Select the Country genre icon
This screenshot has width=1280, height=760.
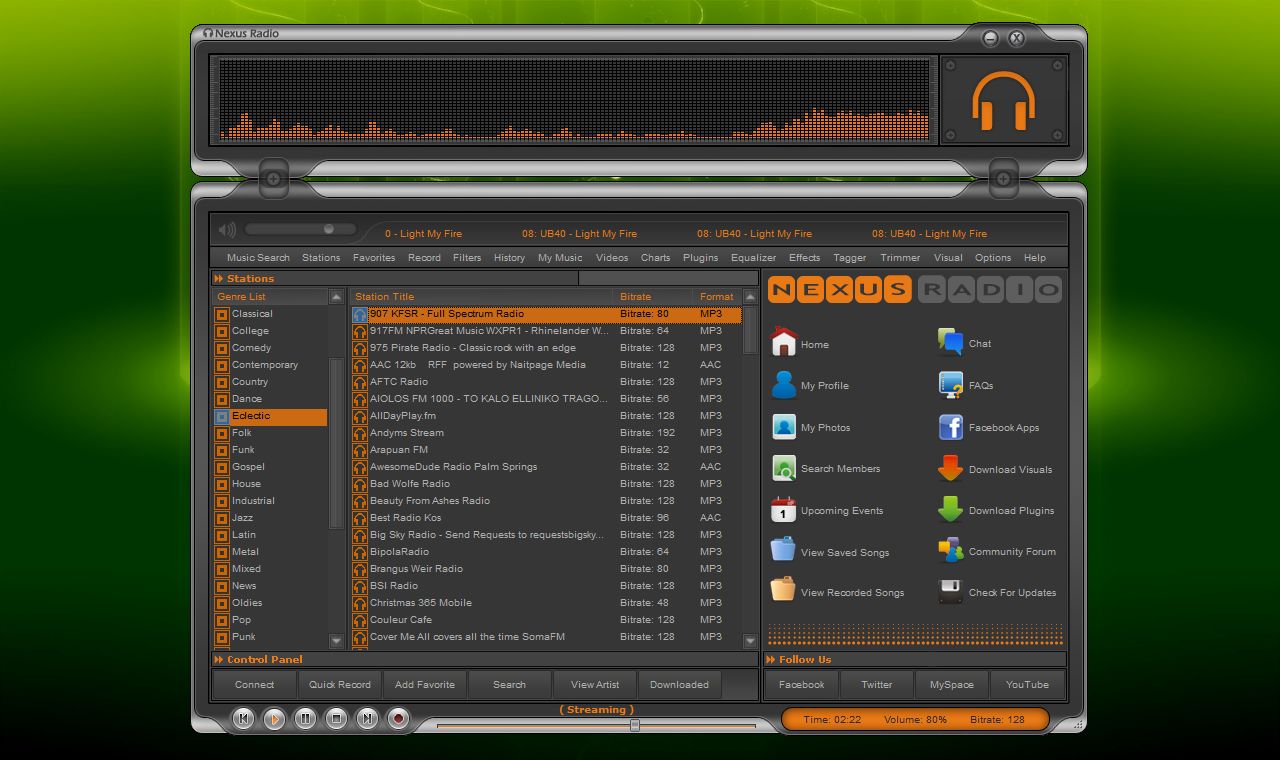pos(222,382)
